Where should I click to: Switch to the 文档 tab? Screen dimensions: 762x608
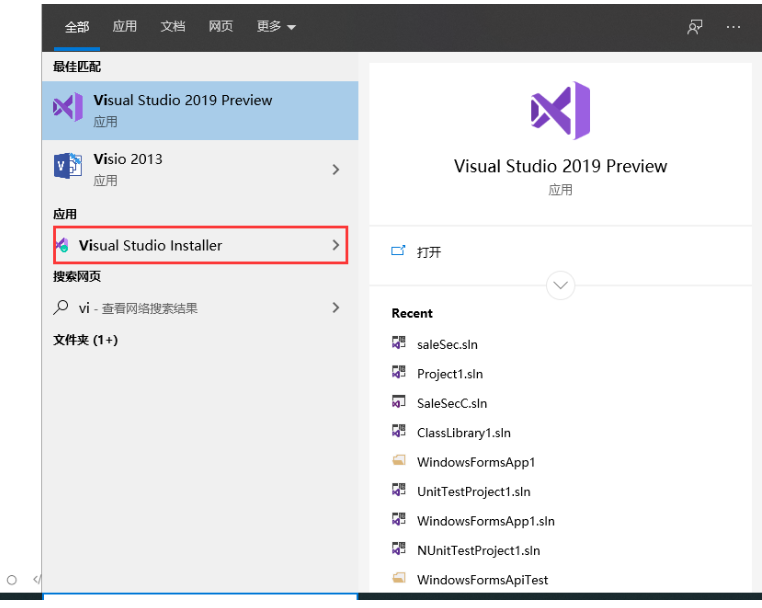(x=173, y=26)
